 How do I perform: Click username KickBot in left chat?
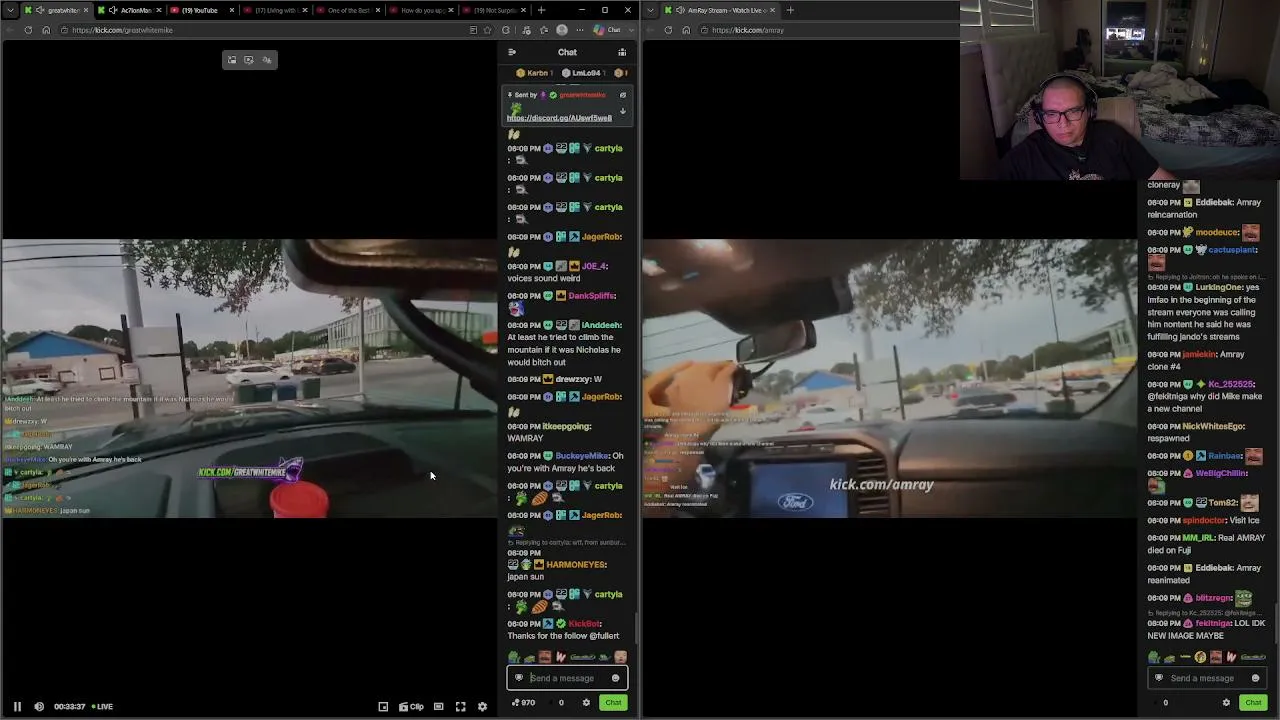(584, 624)
